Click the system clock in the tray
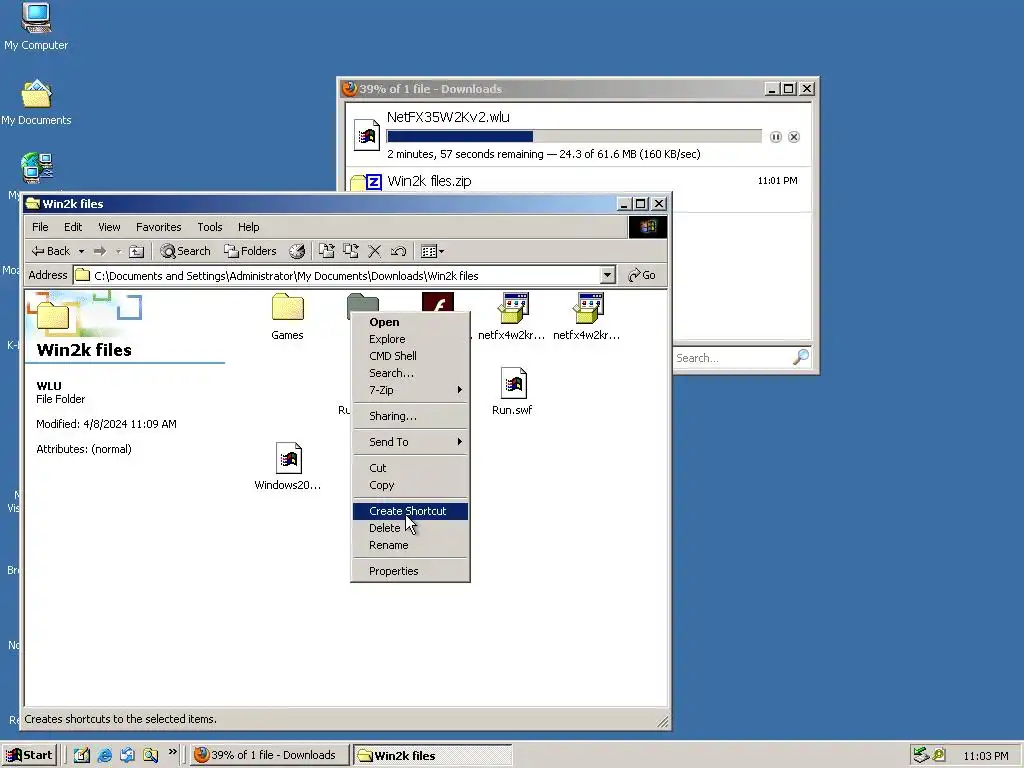1024x768 pixels. point(985,756)
